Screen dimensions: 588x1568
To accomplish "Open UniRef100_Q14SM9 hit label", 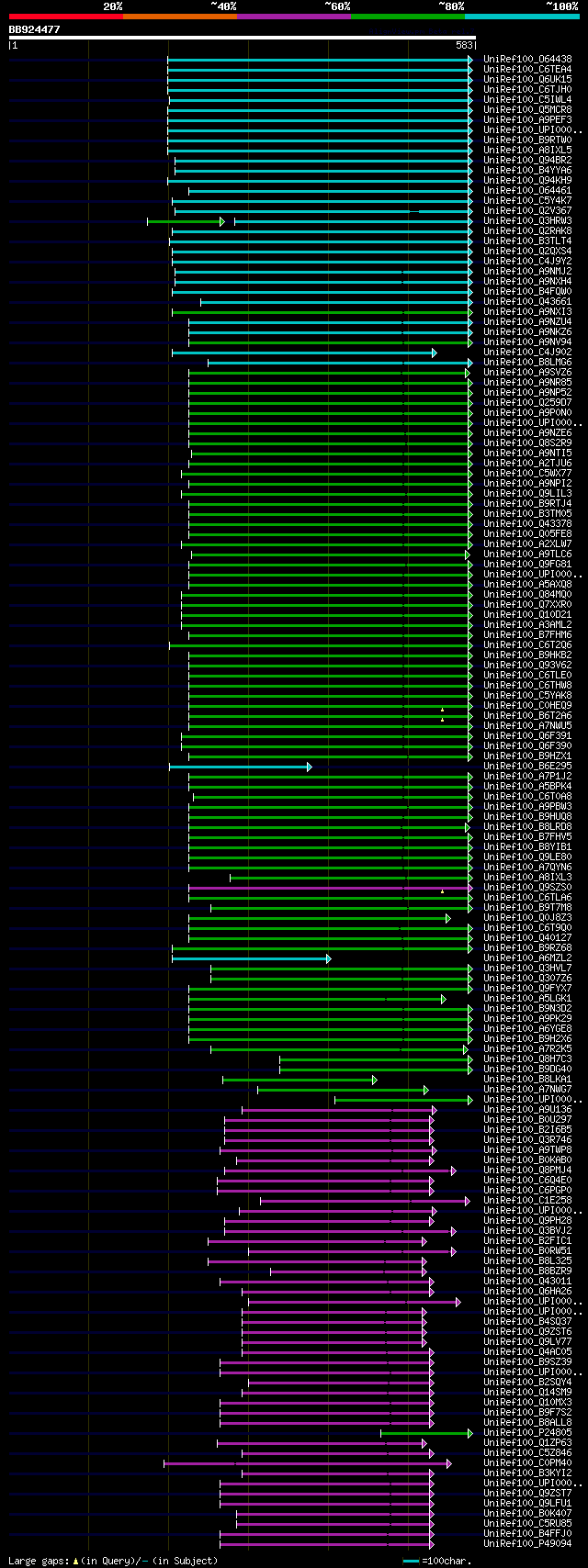I will (527, 1392).
